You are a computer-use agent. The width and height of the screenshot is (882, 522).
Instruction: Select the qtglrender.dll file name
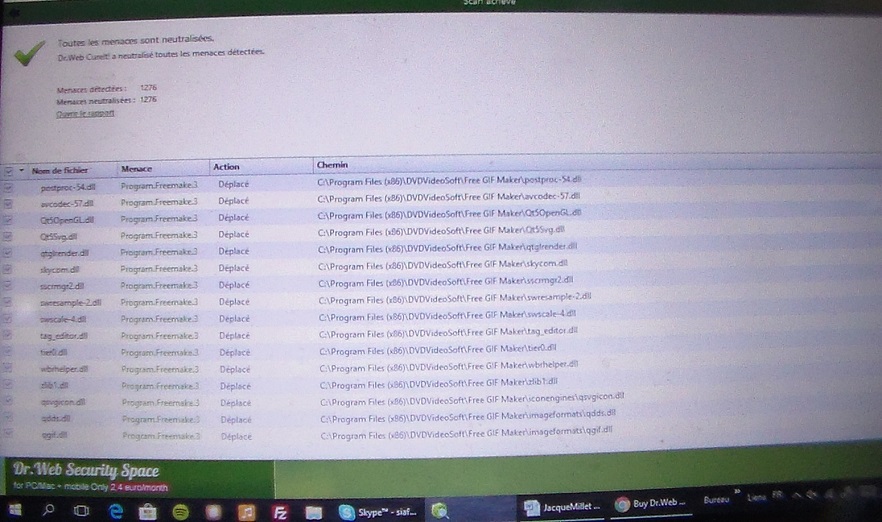[64, 253]
